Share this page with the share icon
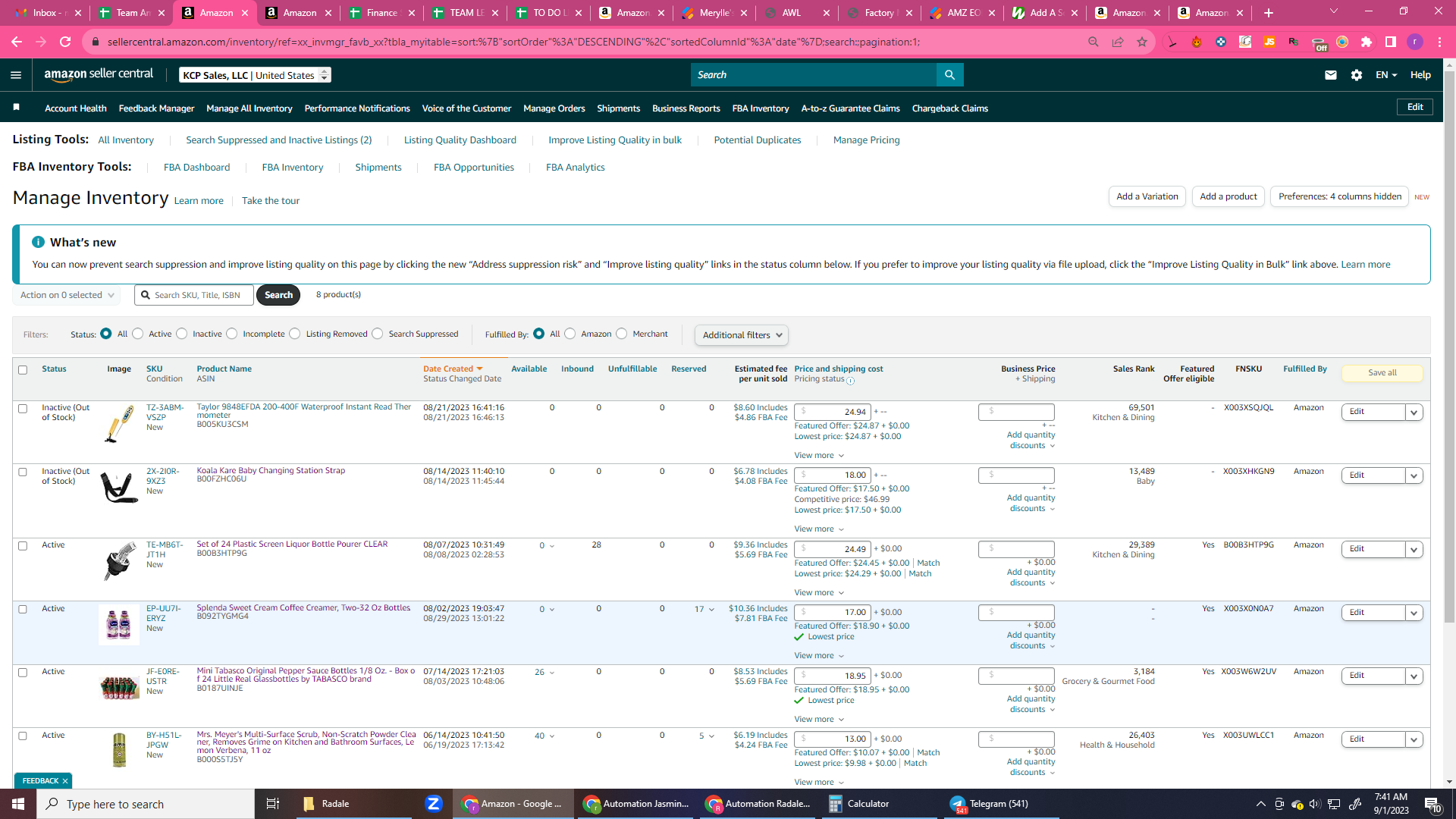This screenshot has height=819, width=1456. (1118, 42)
